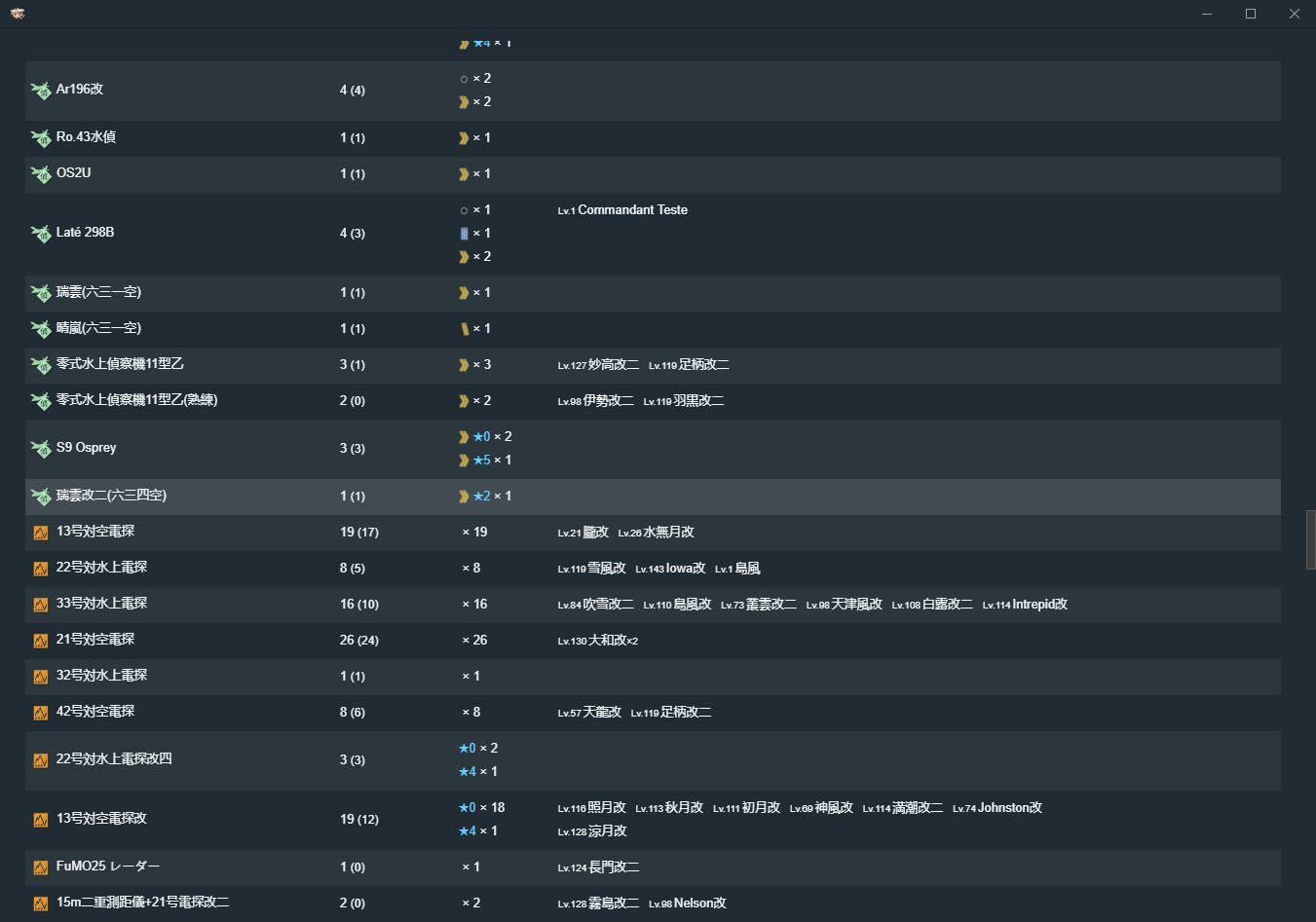Click the app icon in the title bar
This screenshot has height=922, width=1316.
coord(17,14)
